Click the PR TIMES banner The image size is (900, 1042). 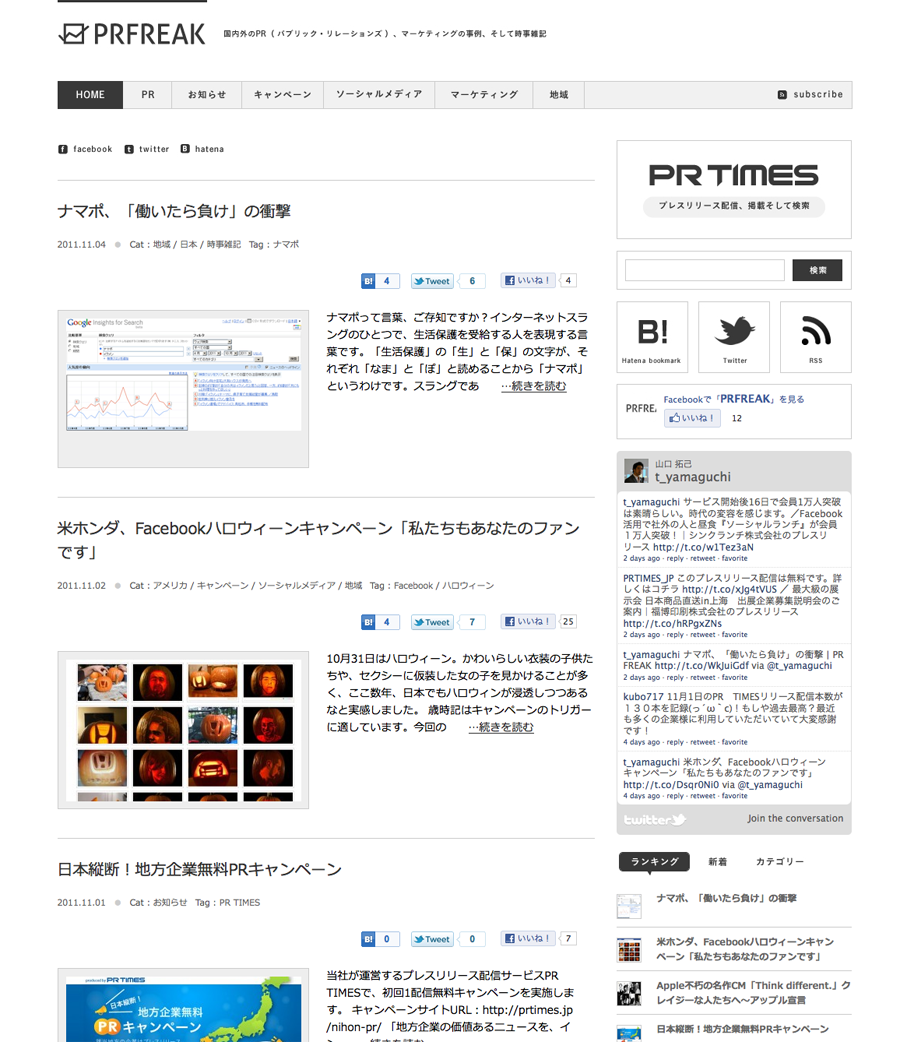(734, 189)
